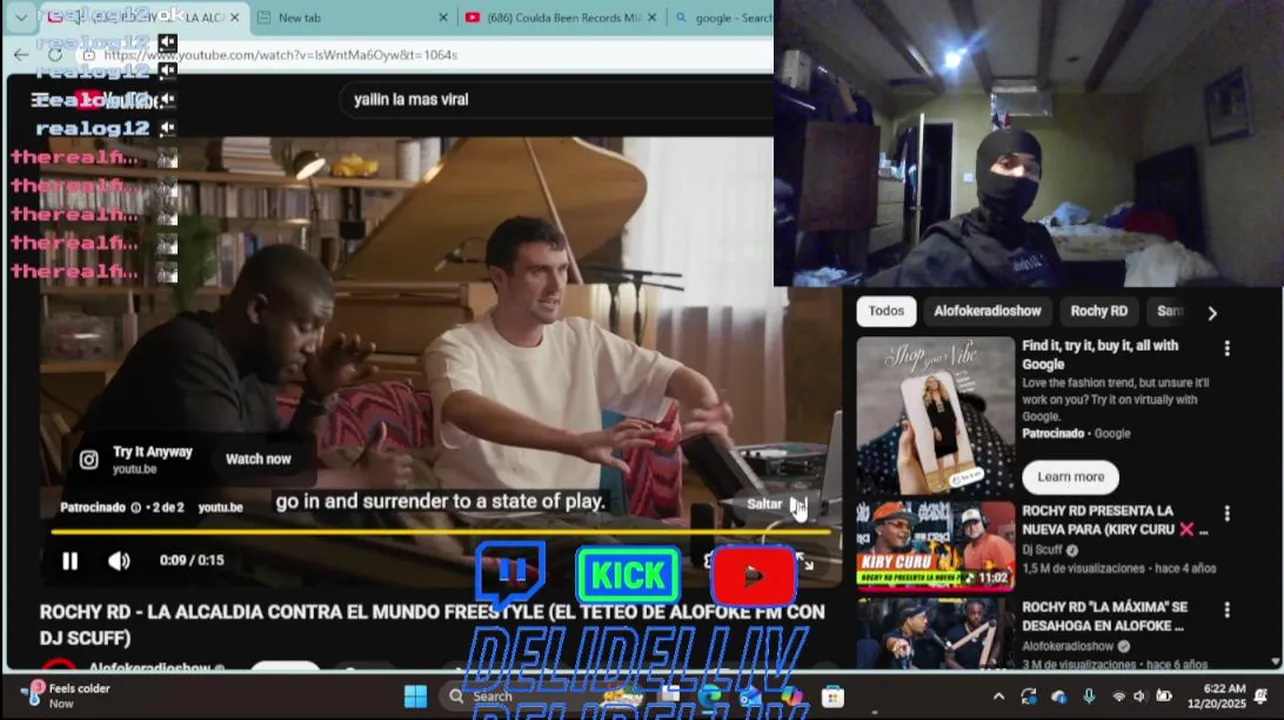Pause the YouTube ad video
1284x720 pixels.
[x=70, y=561]
